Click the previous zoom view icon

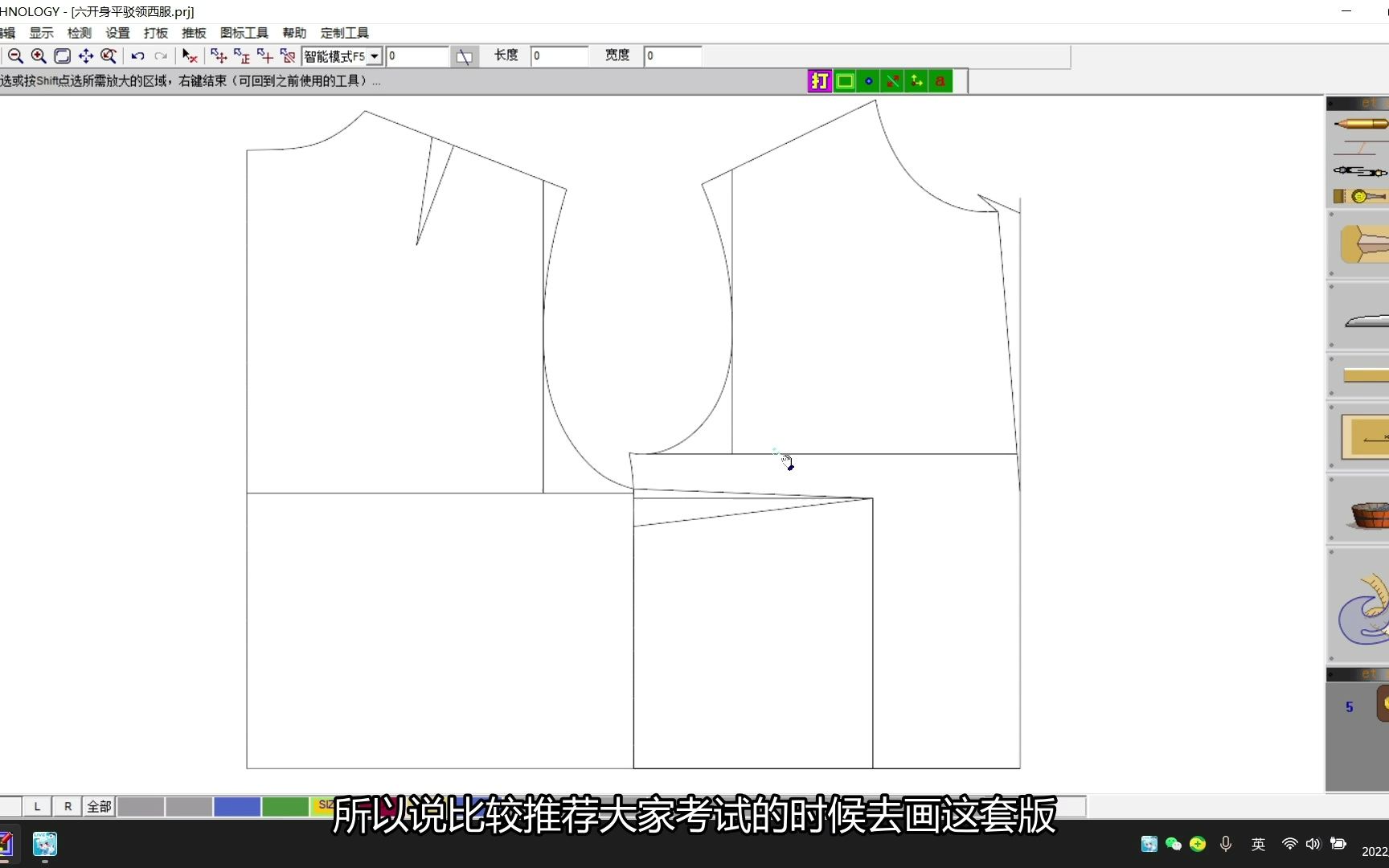point(109,56)
